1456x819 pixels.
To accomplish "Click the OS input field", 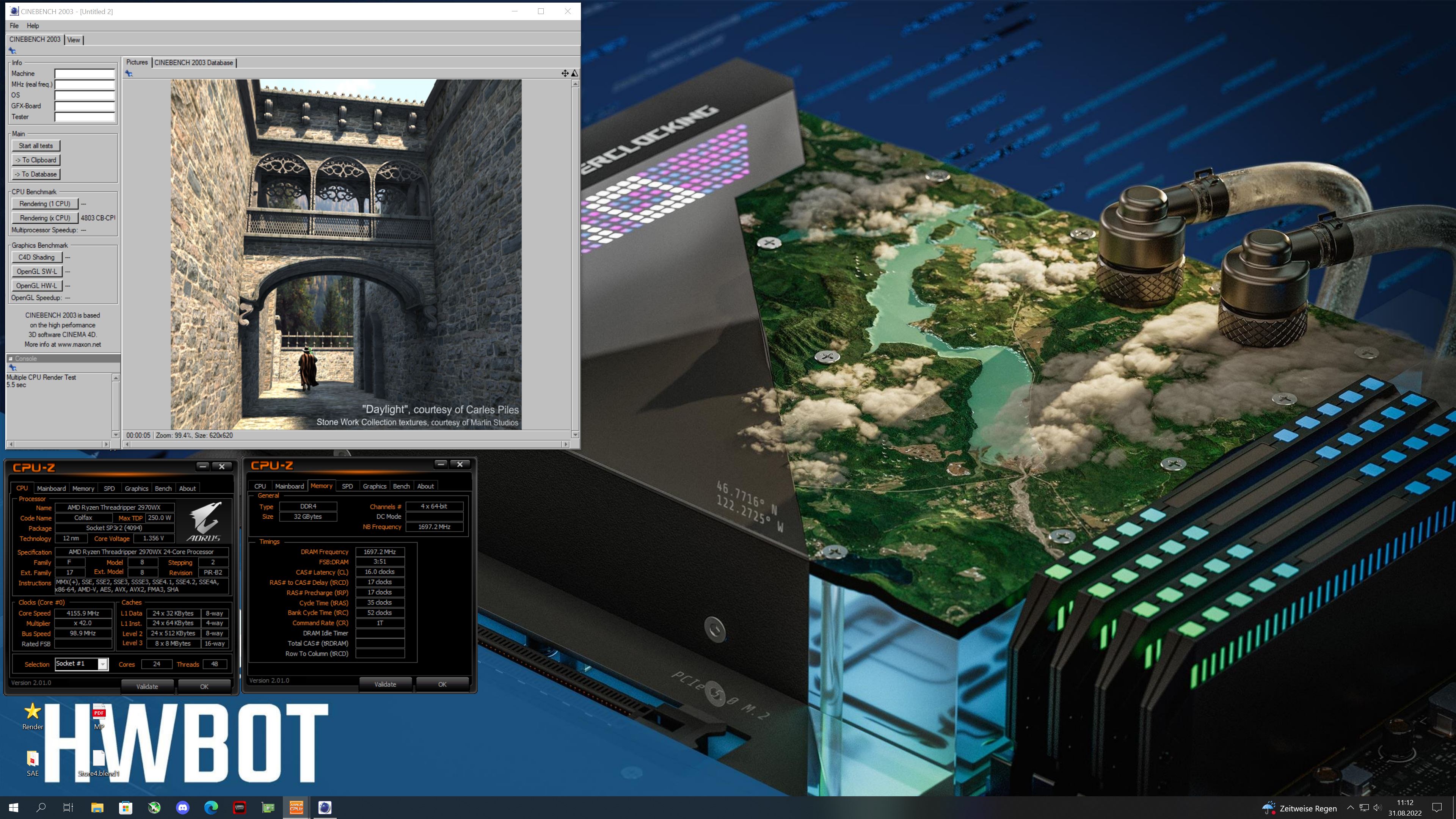I will (x=85, y=95).
